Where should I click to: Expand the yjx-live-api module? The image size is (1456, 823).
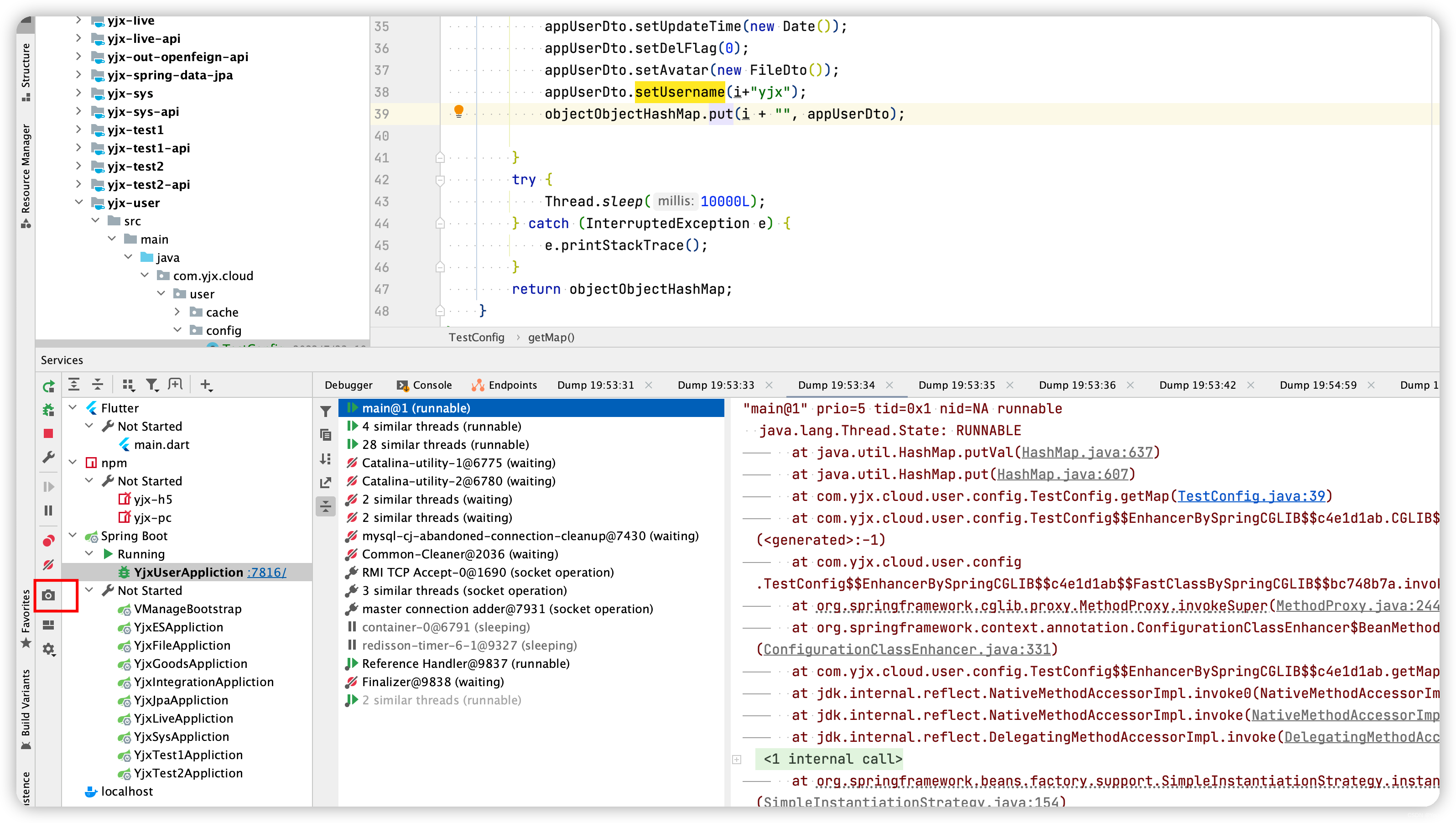[78, 38]
